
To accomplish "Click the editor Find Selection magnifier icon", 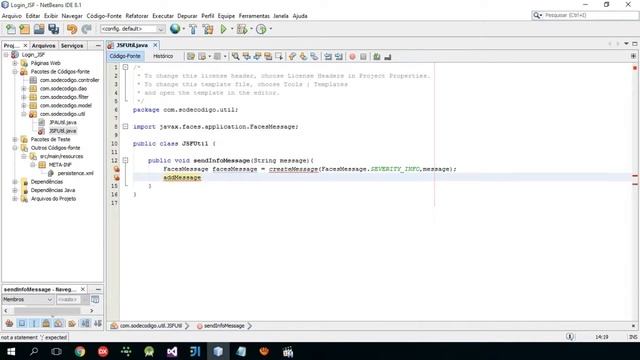I will pyautogui.click(x=236, y=56).
